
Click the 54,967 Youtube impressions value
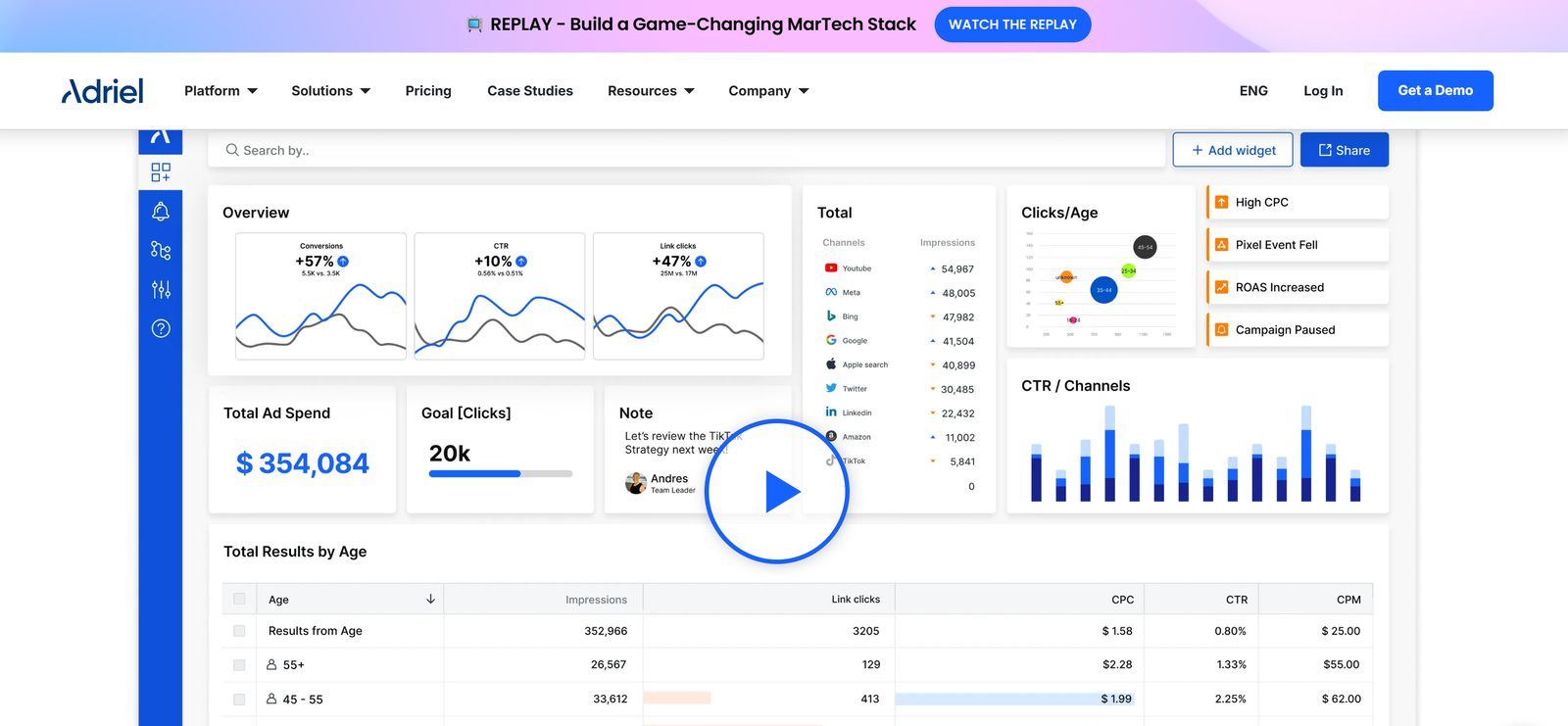click(957, 268)
